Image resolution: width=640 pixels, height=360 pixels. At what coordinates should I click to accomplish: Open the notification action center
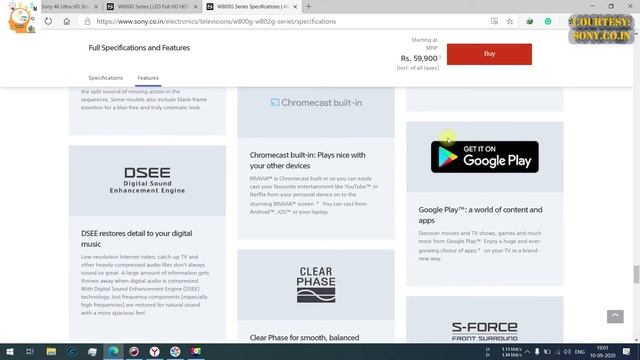[x=626, y=351]
